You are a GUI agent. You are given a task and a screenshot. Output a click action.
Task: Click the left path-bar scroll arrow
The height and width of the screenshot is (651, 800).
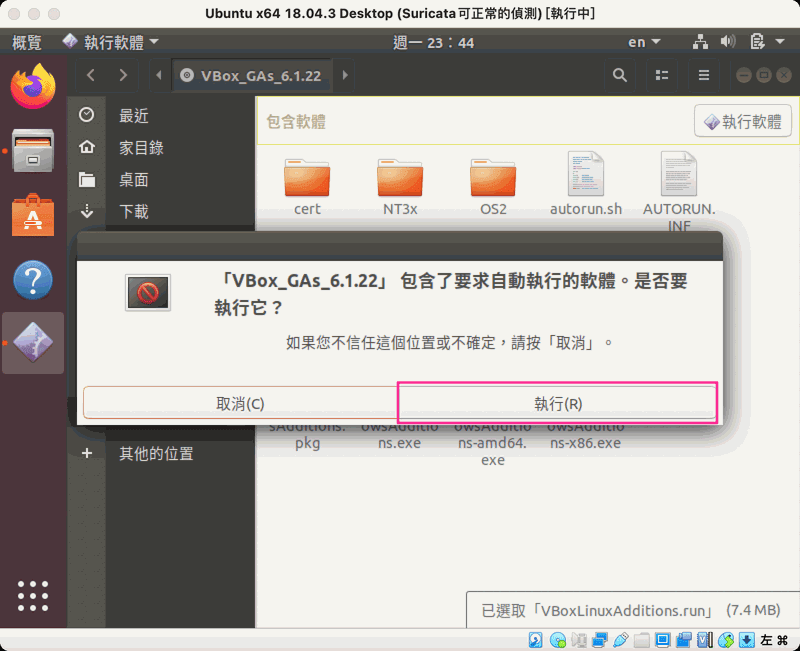coord(159,76)
